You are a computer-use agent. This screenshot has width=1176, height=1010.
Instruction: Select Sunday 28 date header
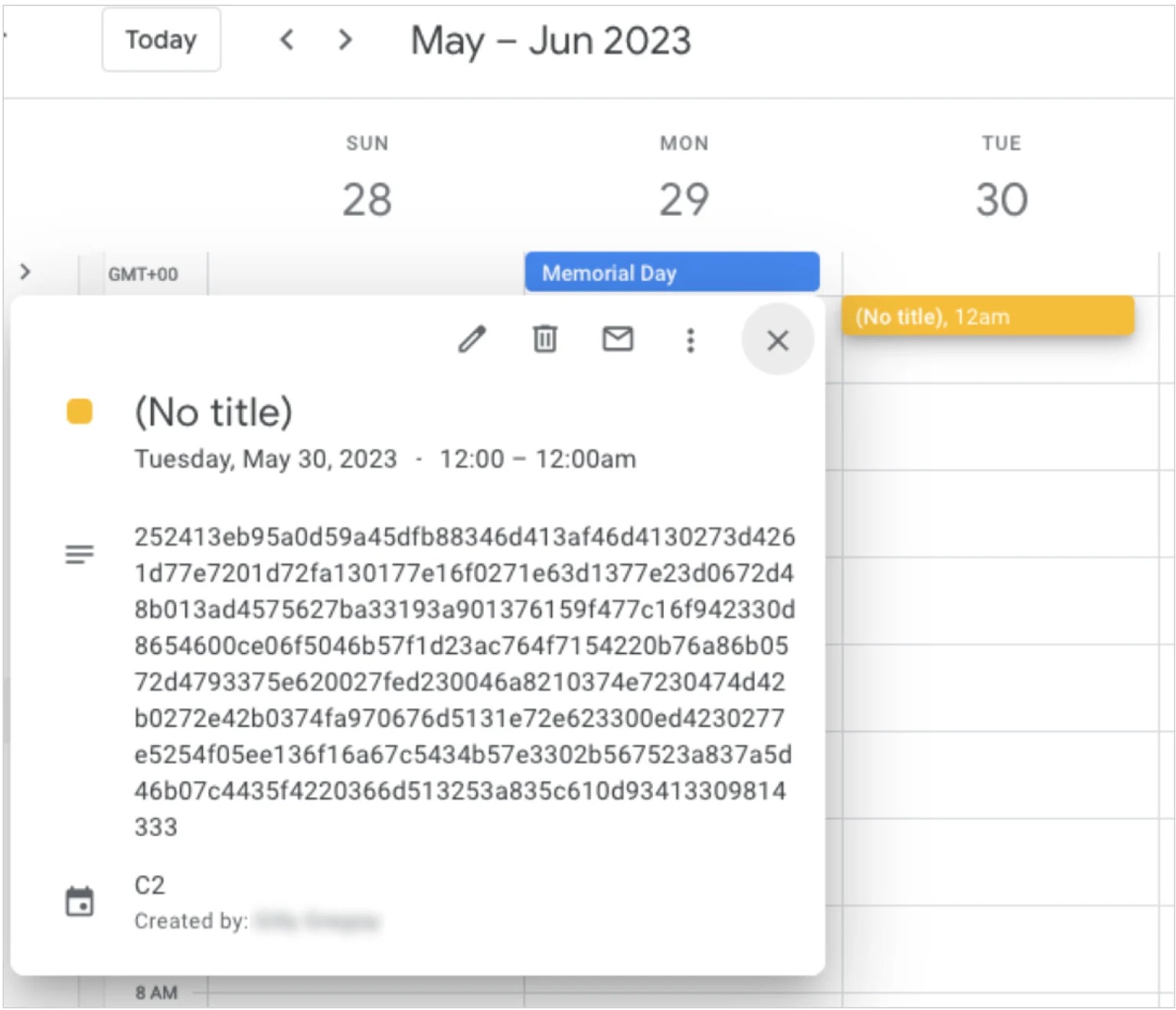pos(367,199)
